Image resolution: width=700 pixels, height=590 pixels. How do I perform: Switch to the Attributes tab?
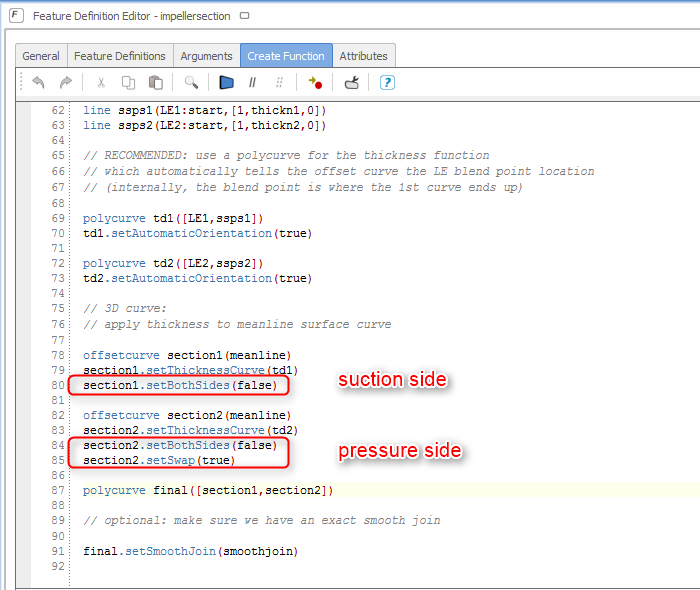(363, 56)
